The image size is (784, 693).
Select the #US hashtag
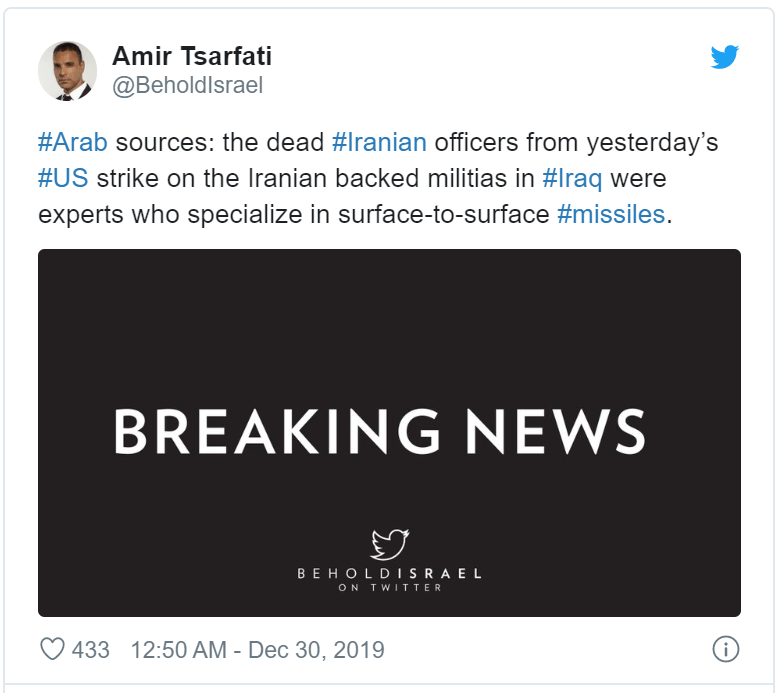(x=64, y=178)
